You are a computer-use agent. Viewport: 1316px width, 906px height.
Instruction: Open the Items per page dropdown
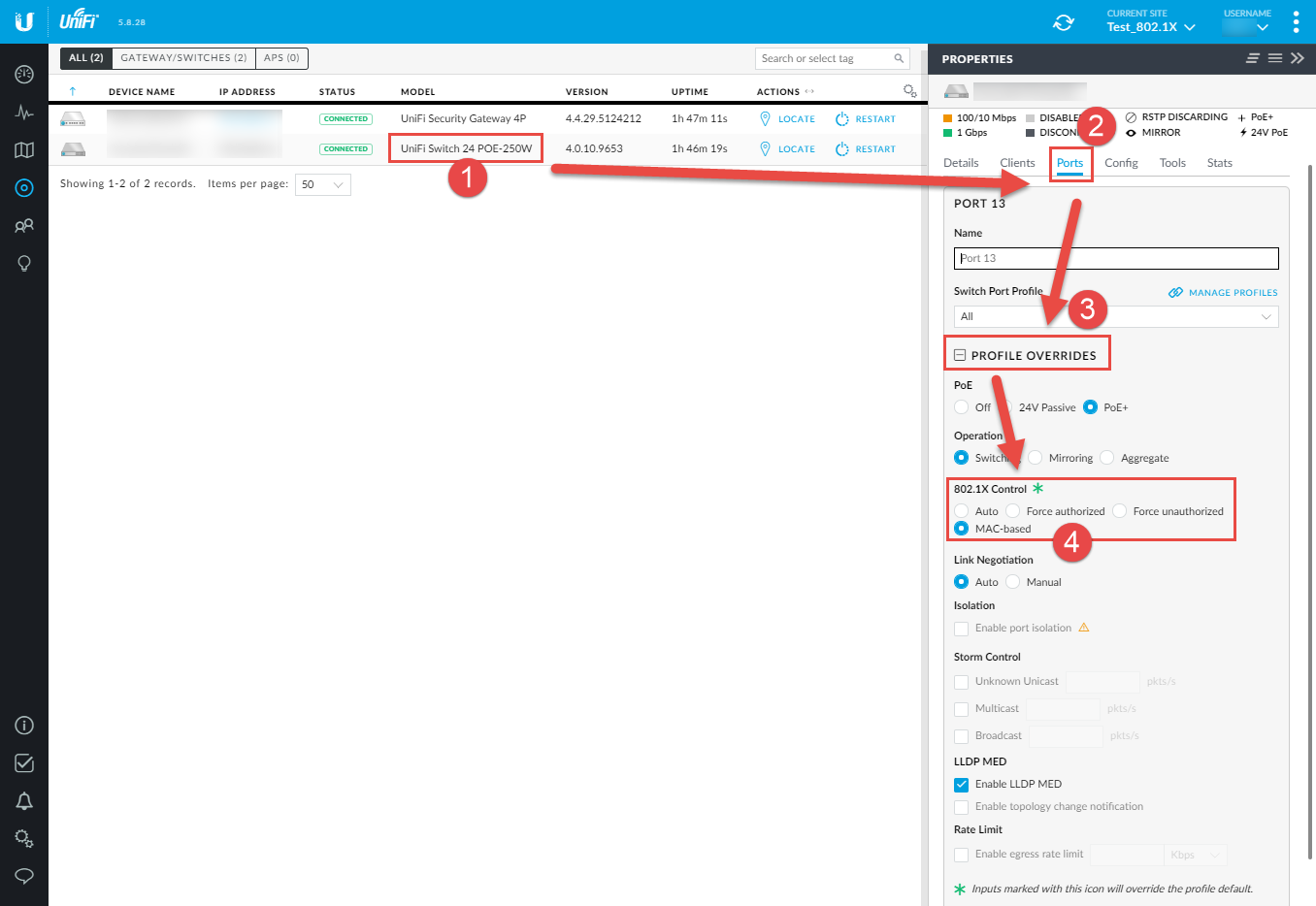point(322,184)
